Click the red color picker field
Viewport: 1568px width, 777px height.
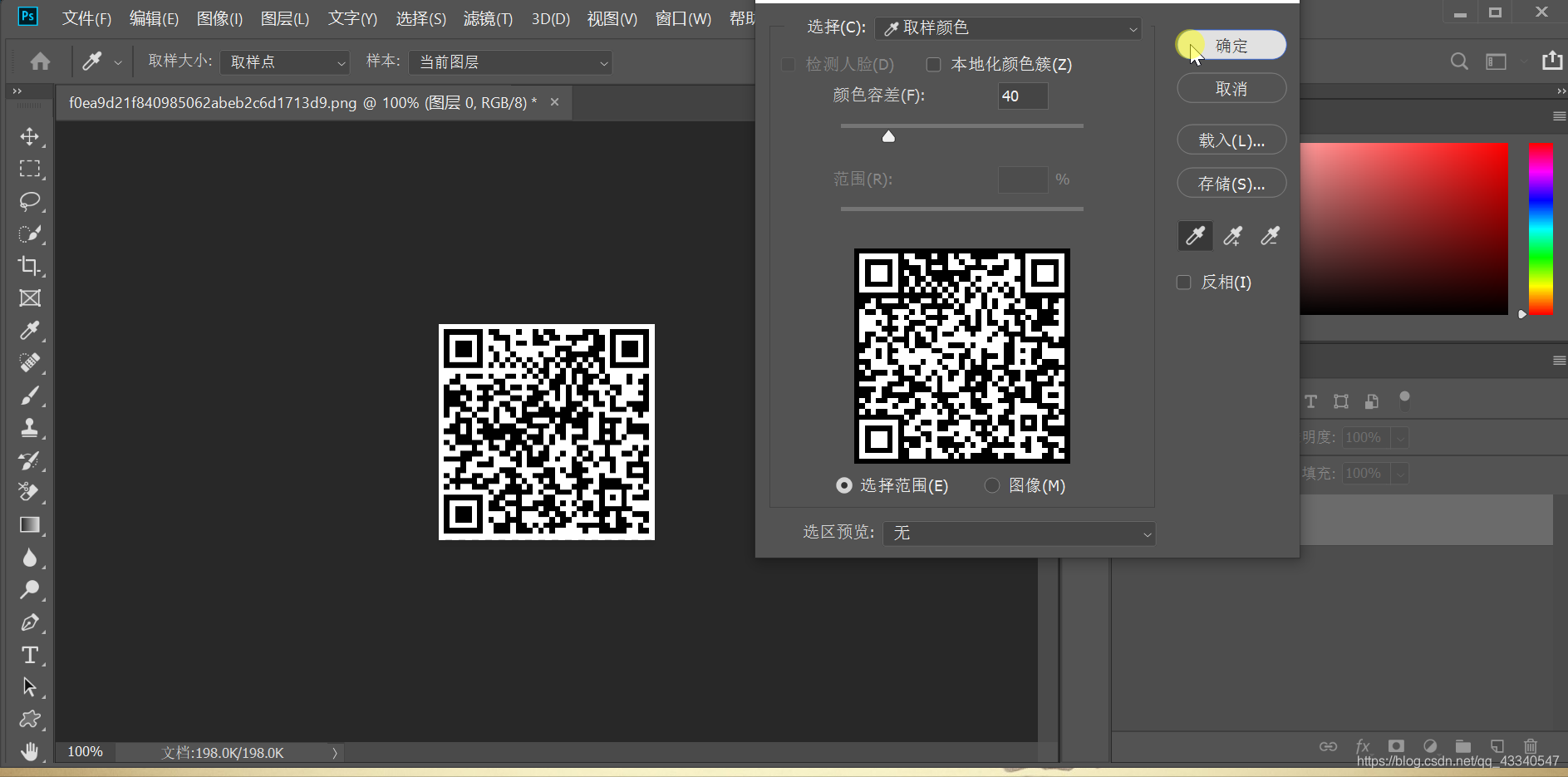1403,229
